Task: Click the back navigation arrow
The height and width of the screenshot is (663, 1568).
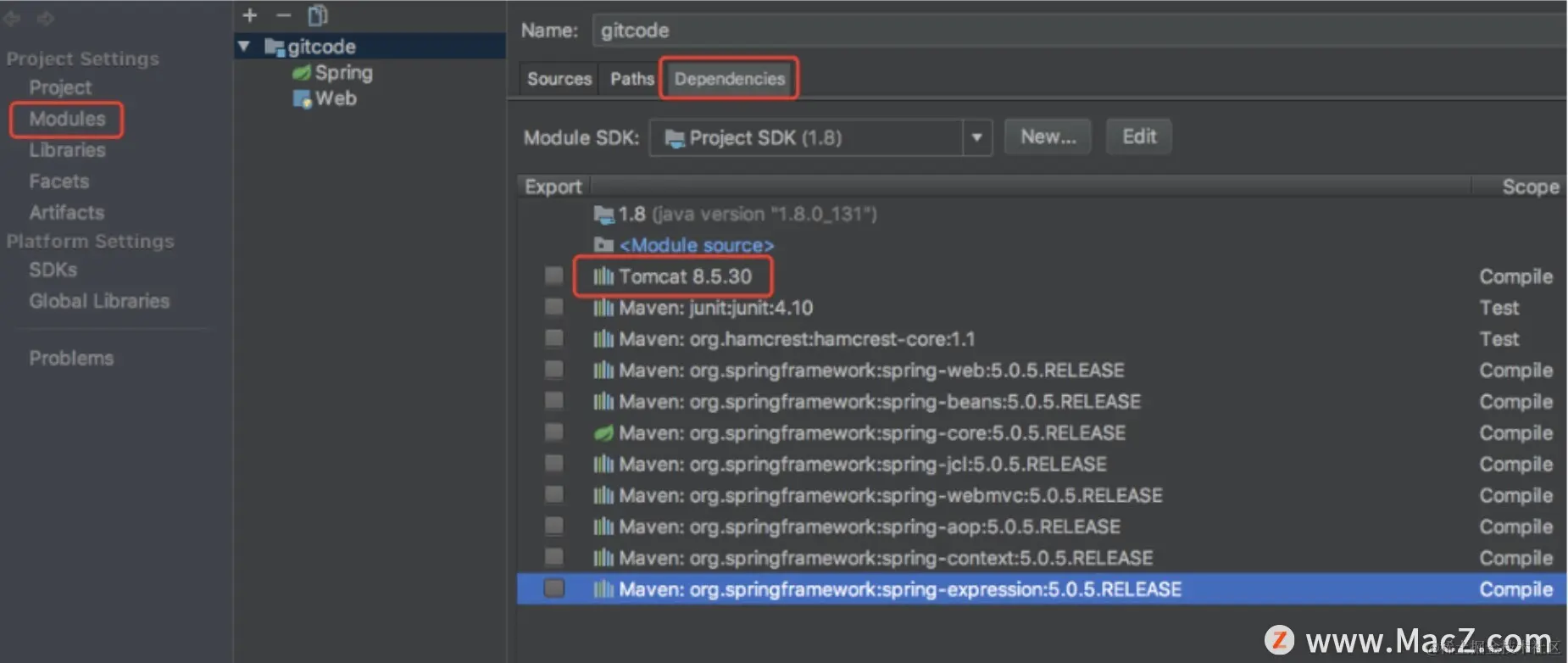Action: (12, 18)
